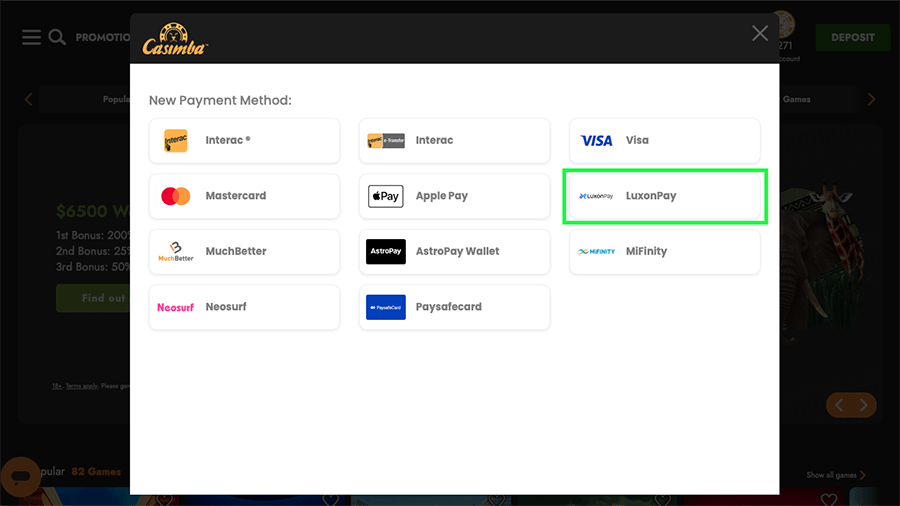Screen dimensions: 900x506
Task: Choose LuxonPay payment method
Action: [665, 196]
